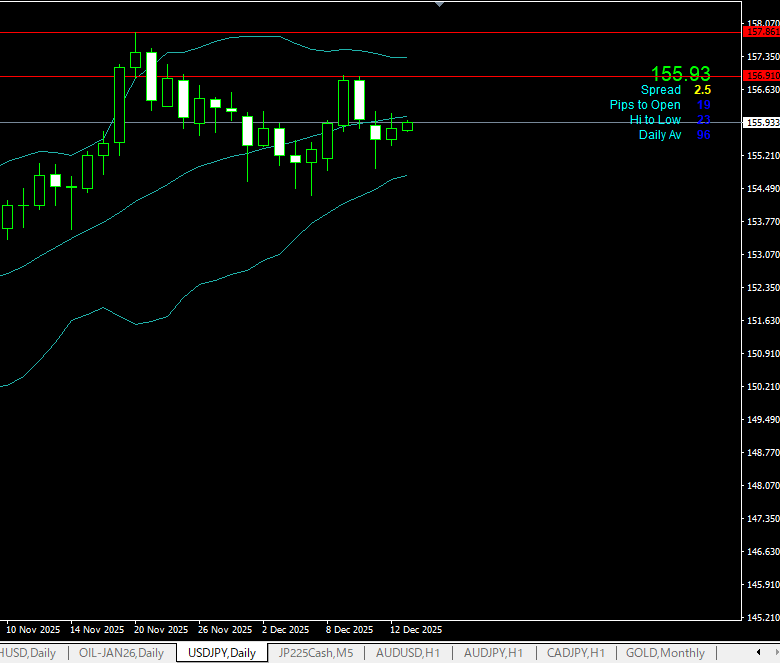Open the JP225Cash,M5 chart tab
The height and width of the screenshot is (664, 780).
[315, 653]
